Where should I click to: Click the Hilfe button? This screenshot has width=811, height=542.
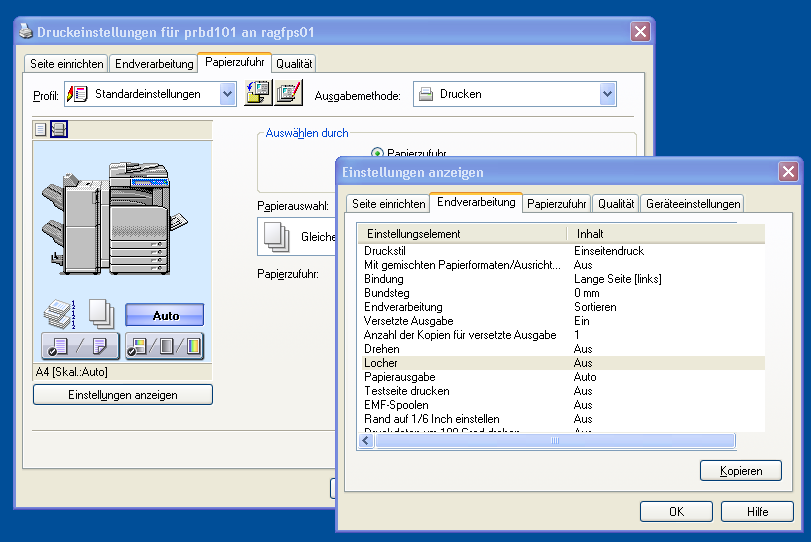pos(757,511)
